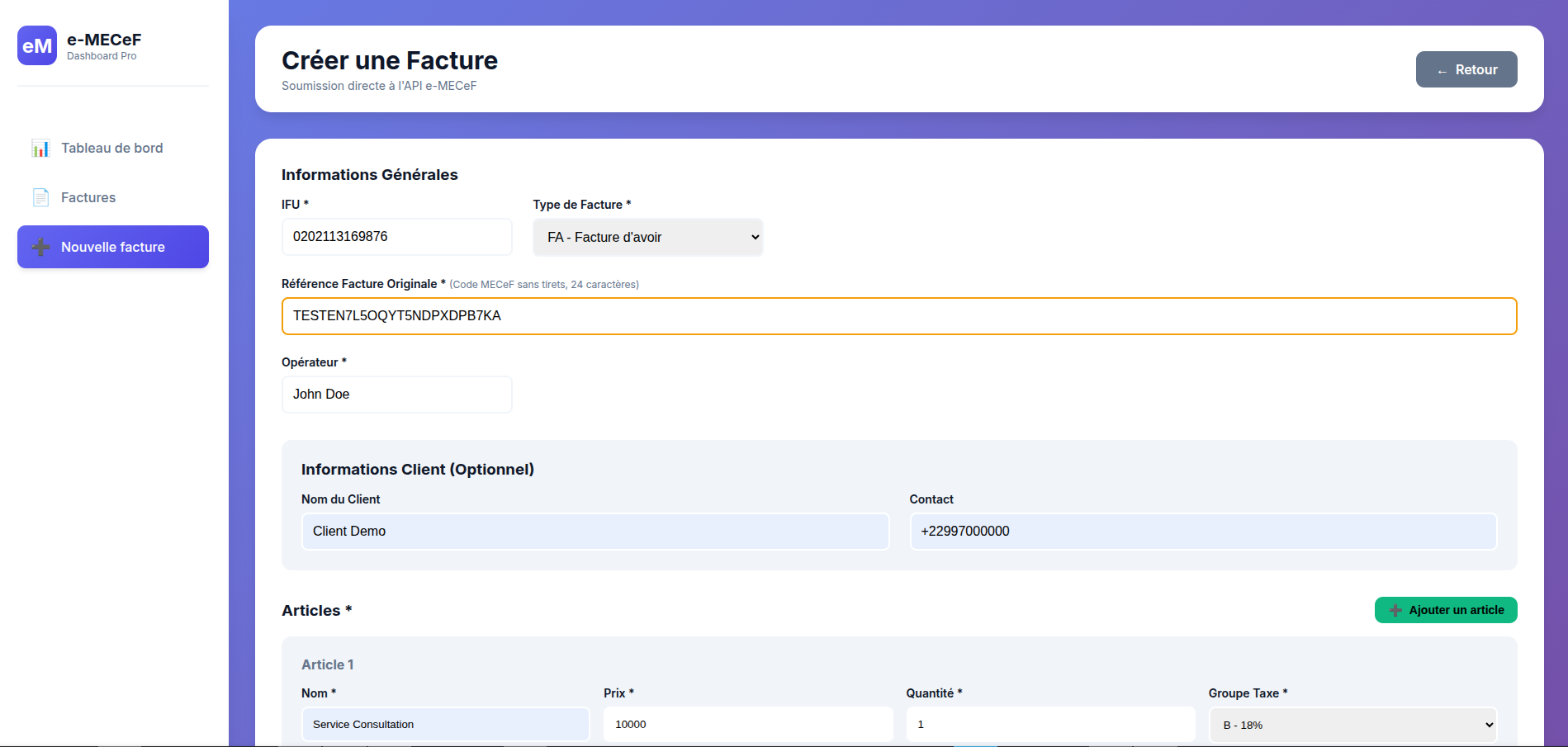The image size is (1568, 747).
Task: Focus the article Quantité field
Action: [1049, 724]
